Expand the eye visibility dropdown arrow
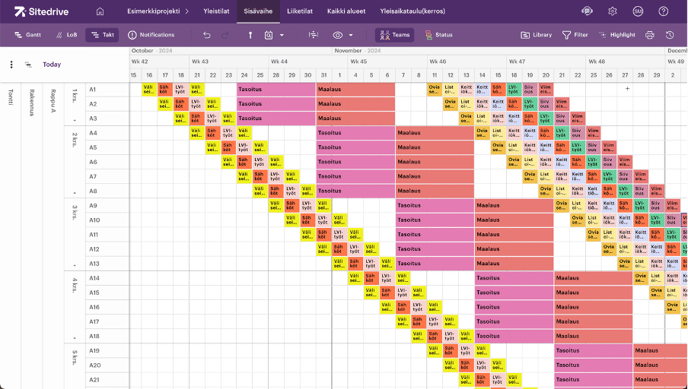This screenshot has width=688, height=389. [x=351, y=35]
